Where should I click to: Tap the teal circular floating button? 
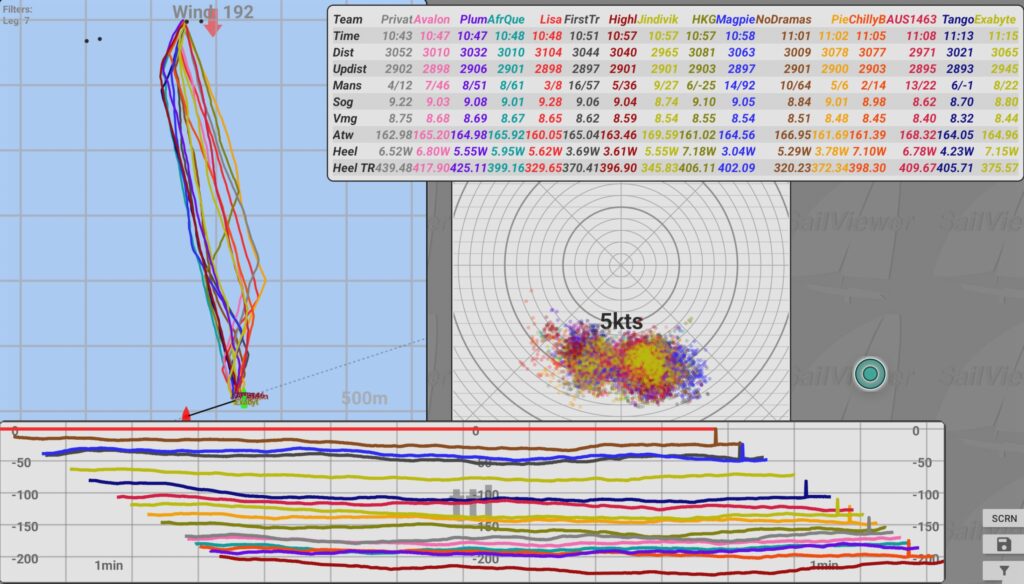(x=870, y=374)
